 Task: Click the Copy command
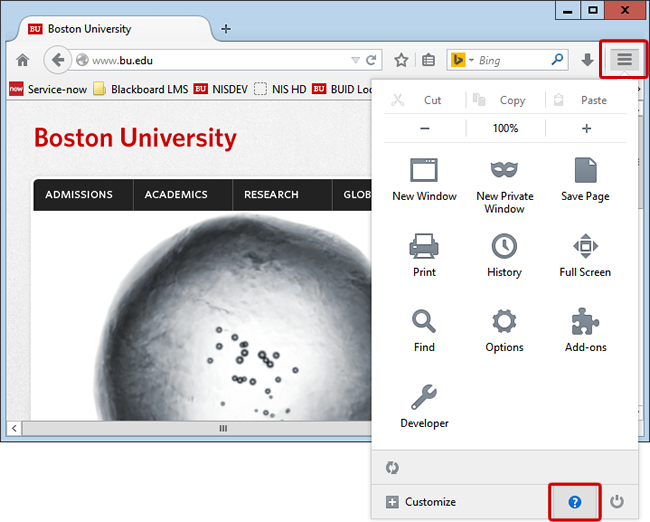[x=505, y=100]
